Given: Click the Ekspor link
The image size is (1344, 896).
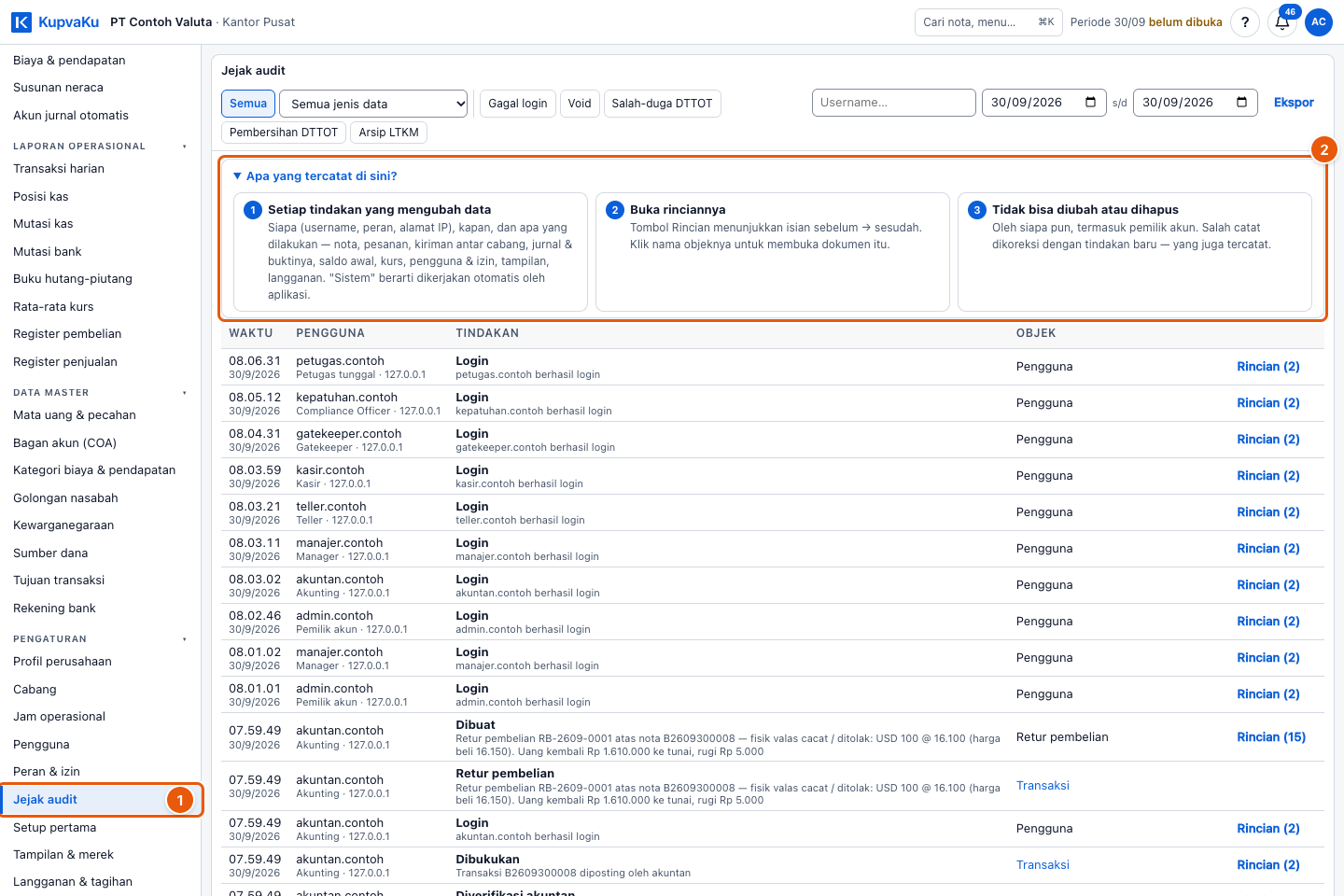Looking at the screenshot, I should (x=1294, y=103).
